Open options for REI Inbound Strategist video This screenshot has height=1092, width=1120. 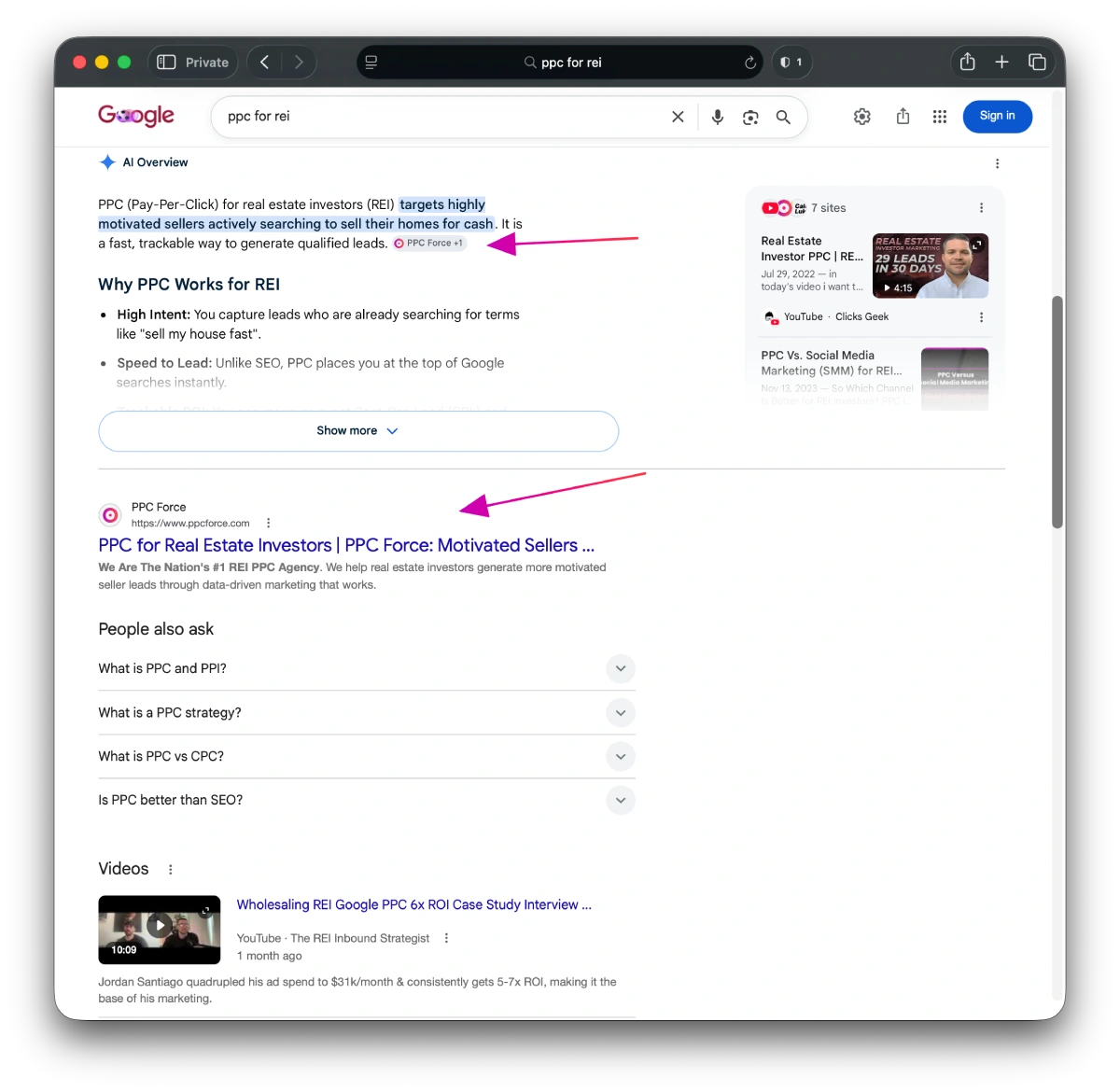pos(446,938)
